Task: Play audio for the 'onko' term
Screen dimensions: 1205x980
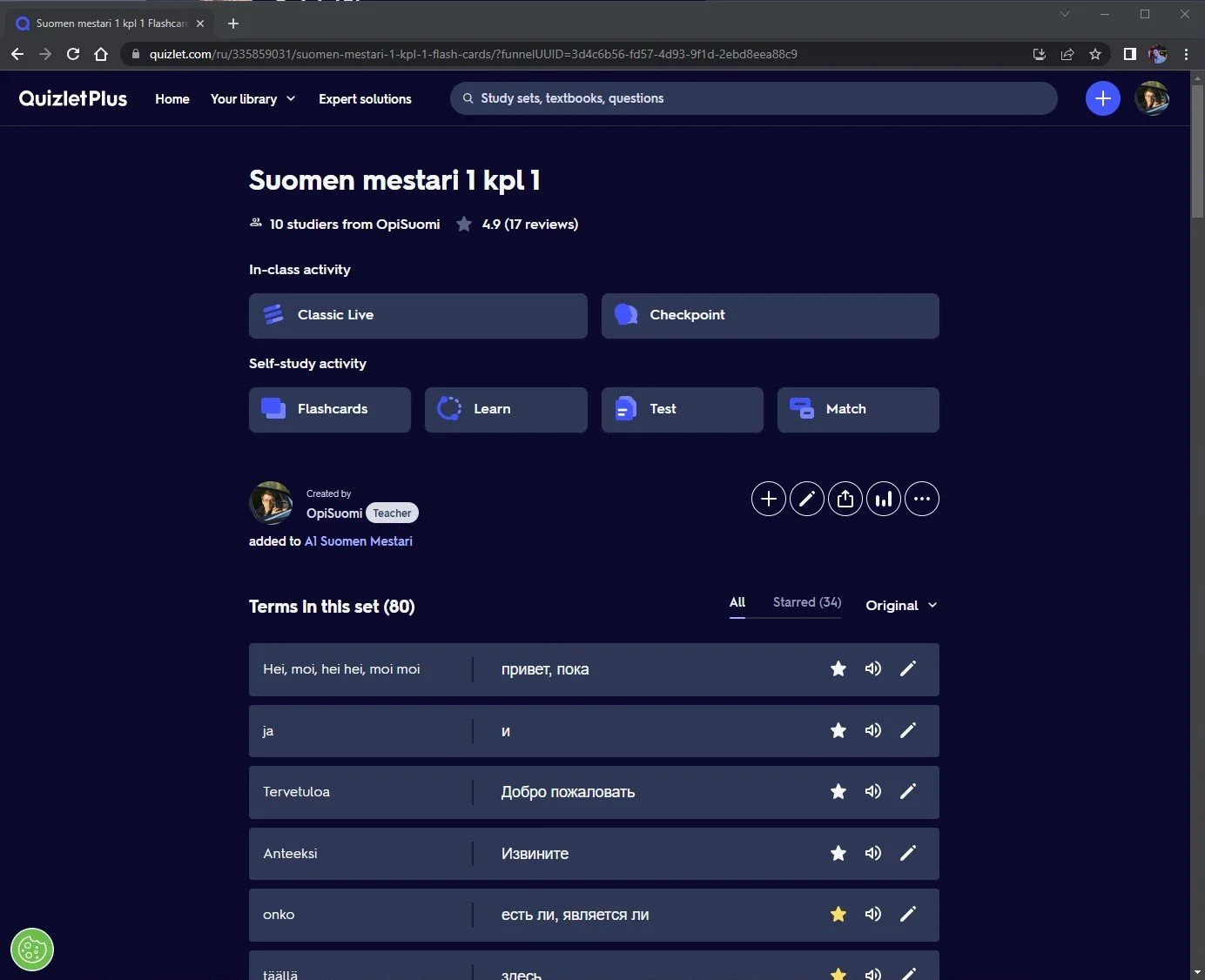Action: point(872,914)
